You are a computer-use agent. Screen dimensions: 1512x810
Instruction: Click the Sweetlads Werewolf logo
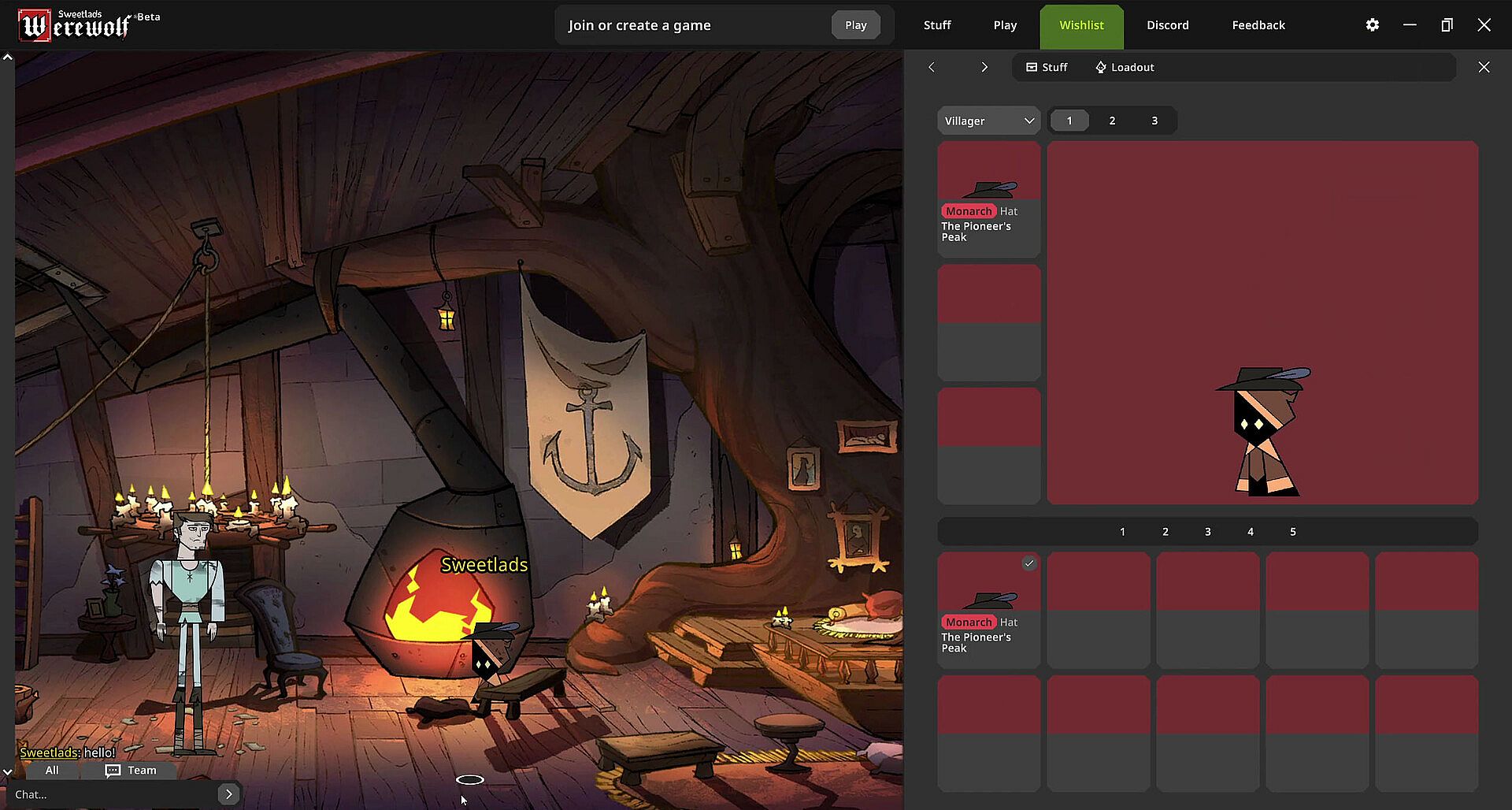(x=77, y=25)
